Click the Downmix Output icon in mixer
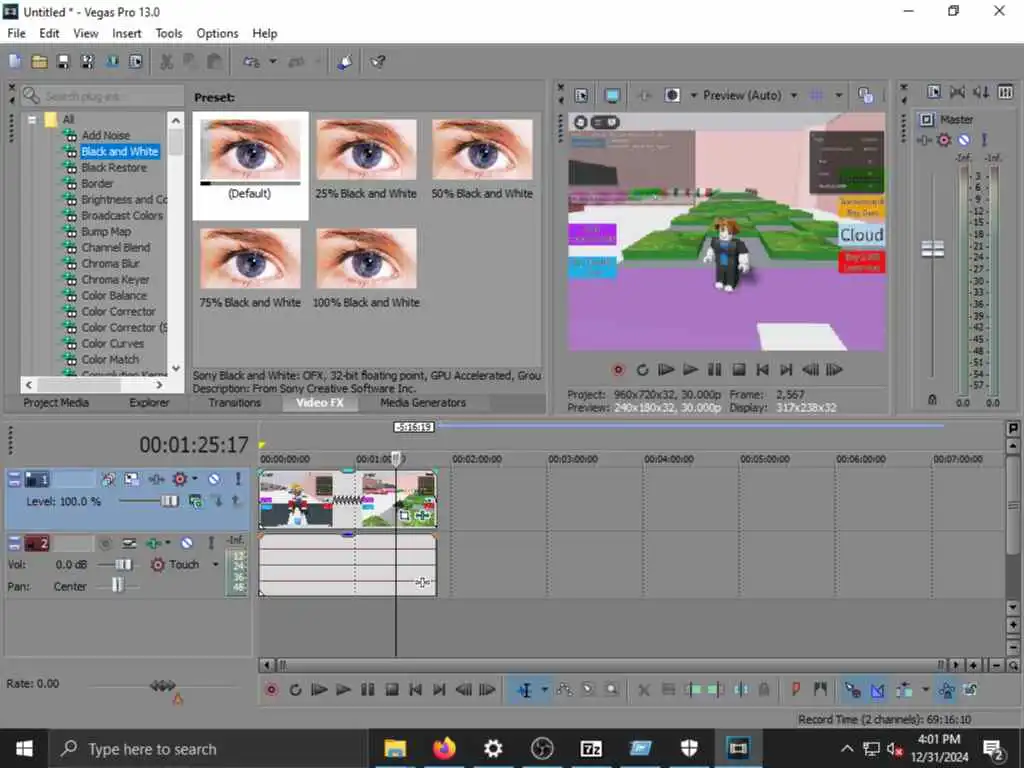The width and height of the screenshot is (1024, 768). point(957,93)
